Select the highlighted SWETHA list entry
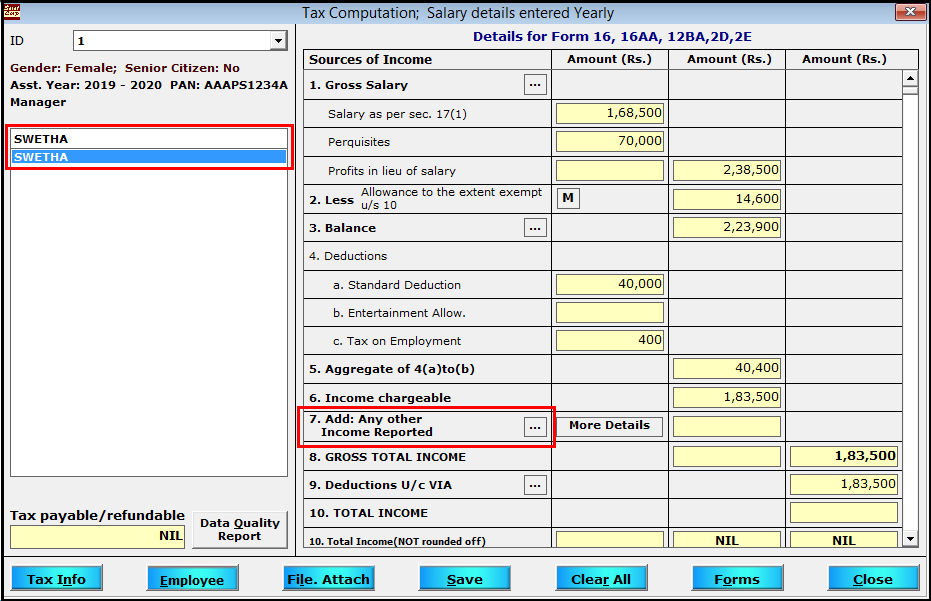 149,157
